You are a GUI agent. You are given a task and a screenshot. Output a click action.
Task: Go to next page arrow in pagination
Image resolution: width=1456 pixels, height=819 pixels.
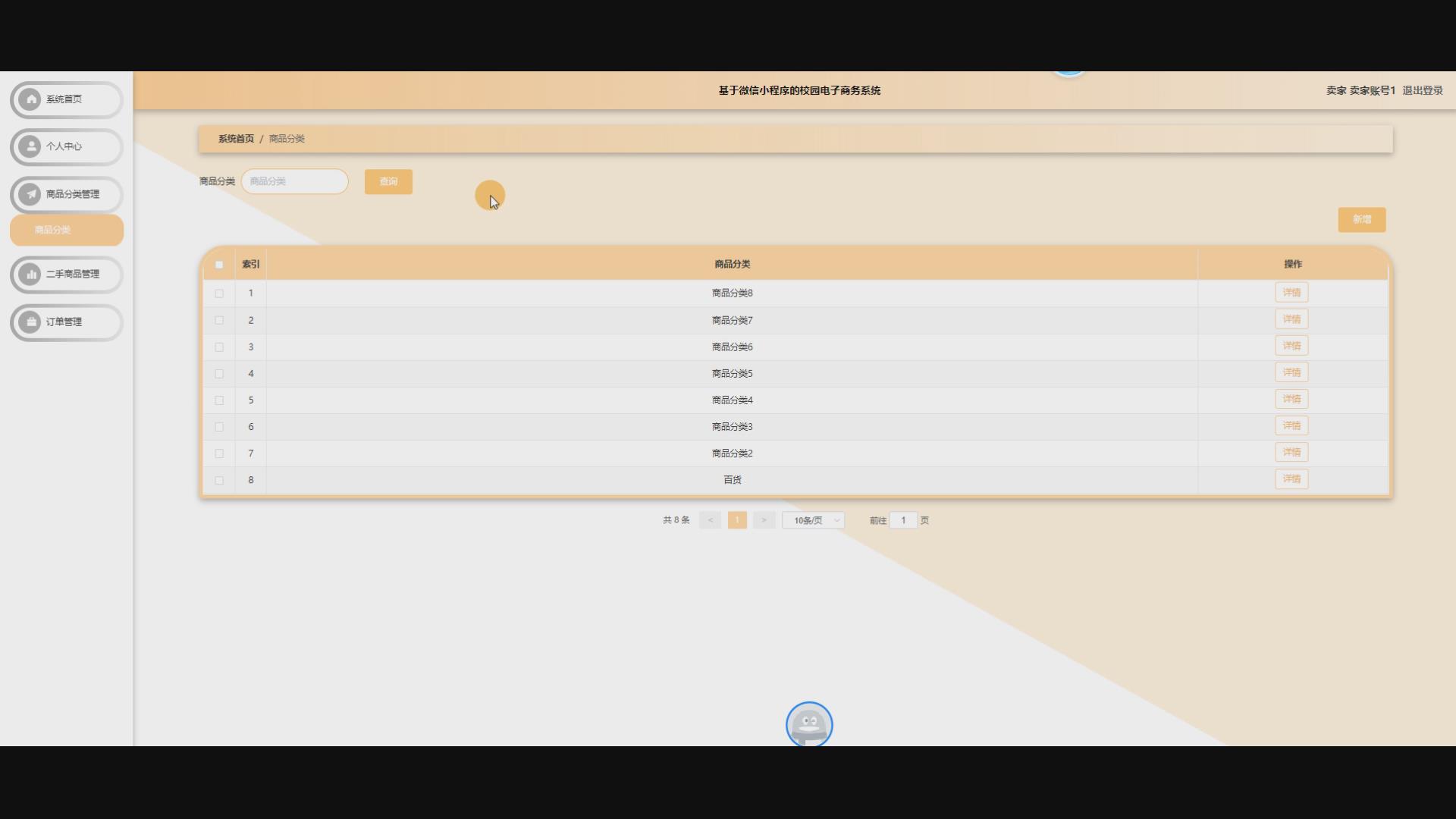point(764,520)
